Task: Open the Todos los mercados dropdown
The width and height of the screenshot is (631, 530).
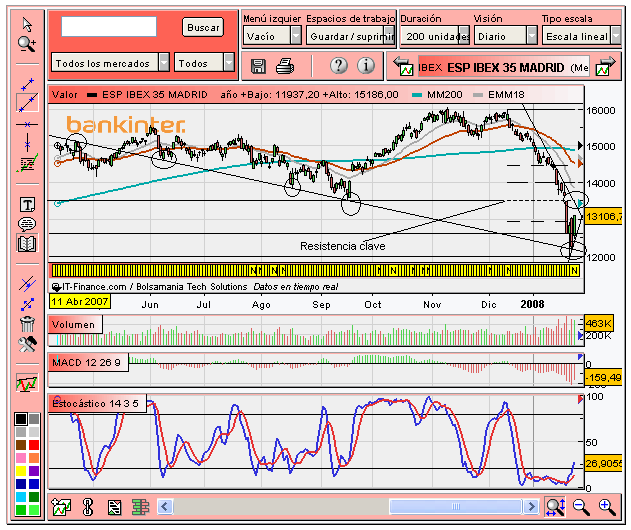Action: (110, 63)
